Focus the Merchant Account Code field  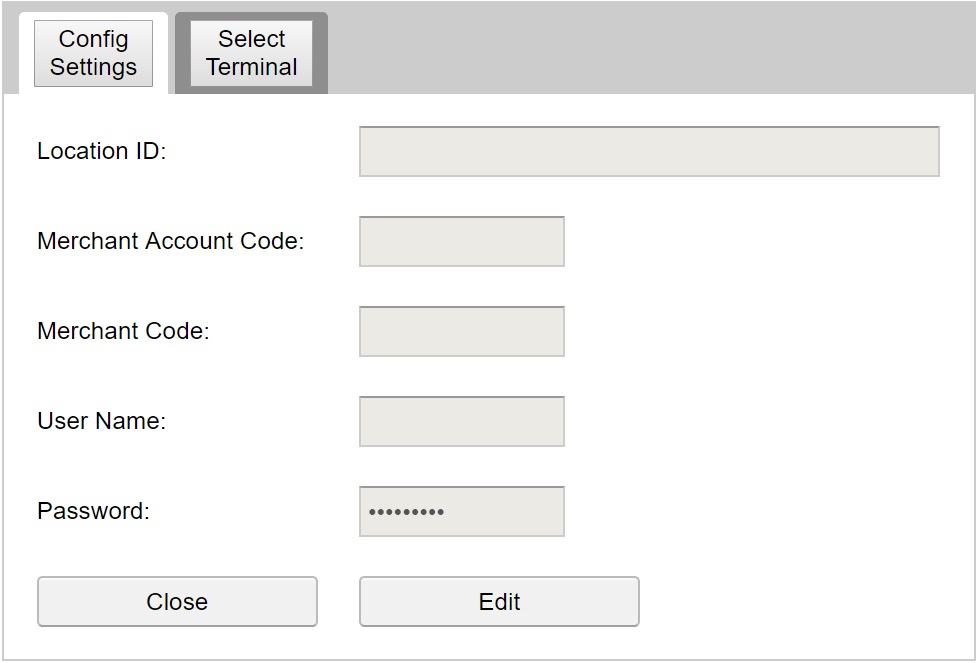(461, 242)
